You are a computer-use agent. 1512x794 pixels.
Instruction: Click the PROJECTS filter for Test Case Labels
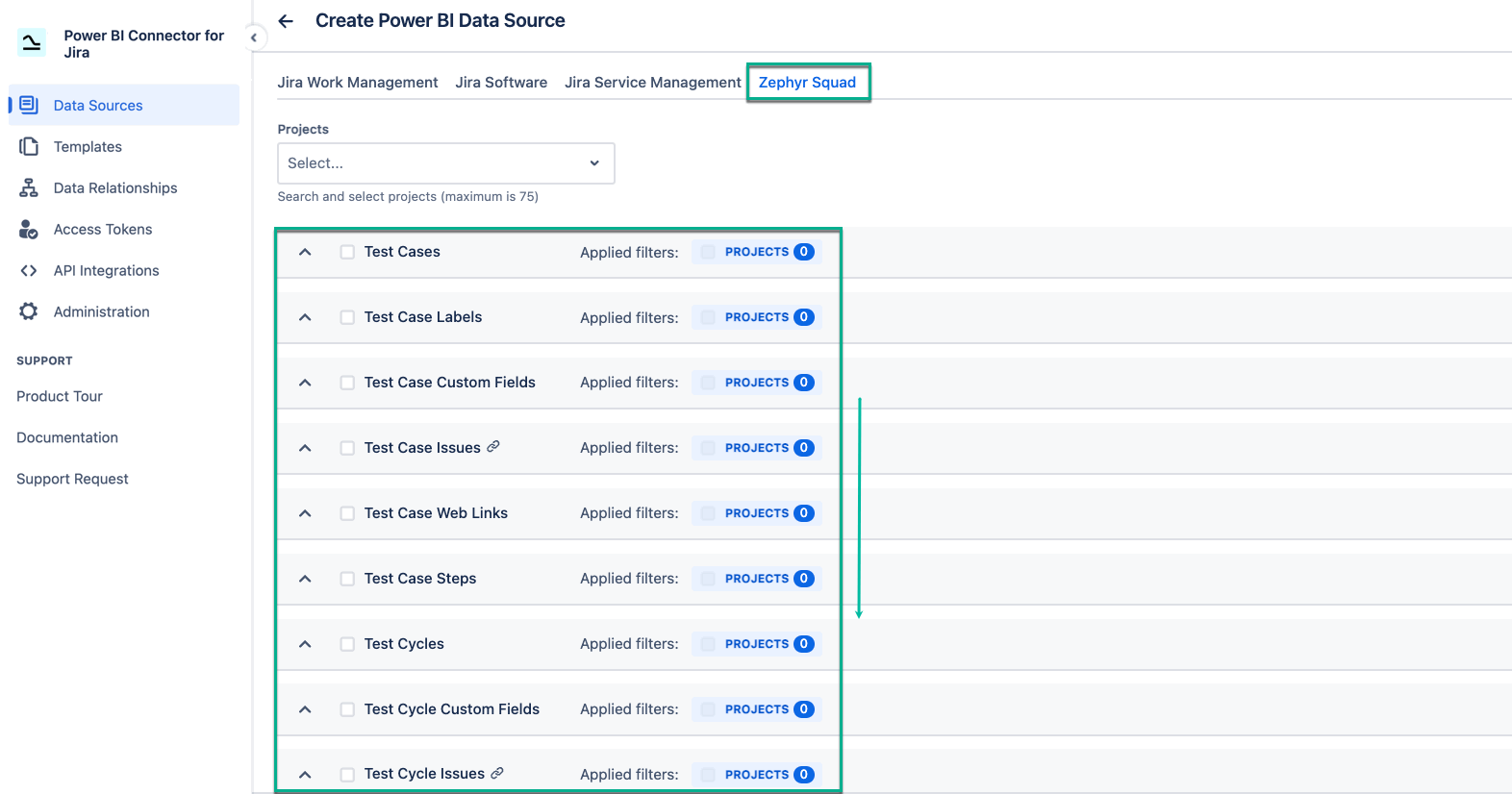coord(757,317)
